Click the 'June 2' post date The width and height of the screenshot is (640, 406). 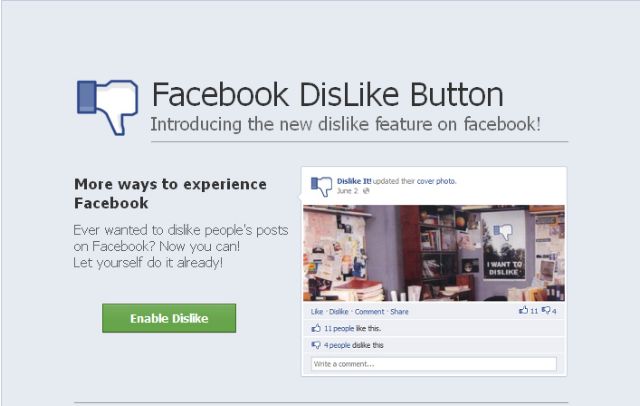click(347, 191)
